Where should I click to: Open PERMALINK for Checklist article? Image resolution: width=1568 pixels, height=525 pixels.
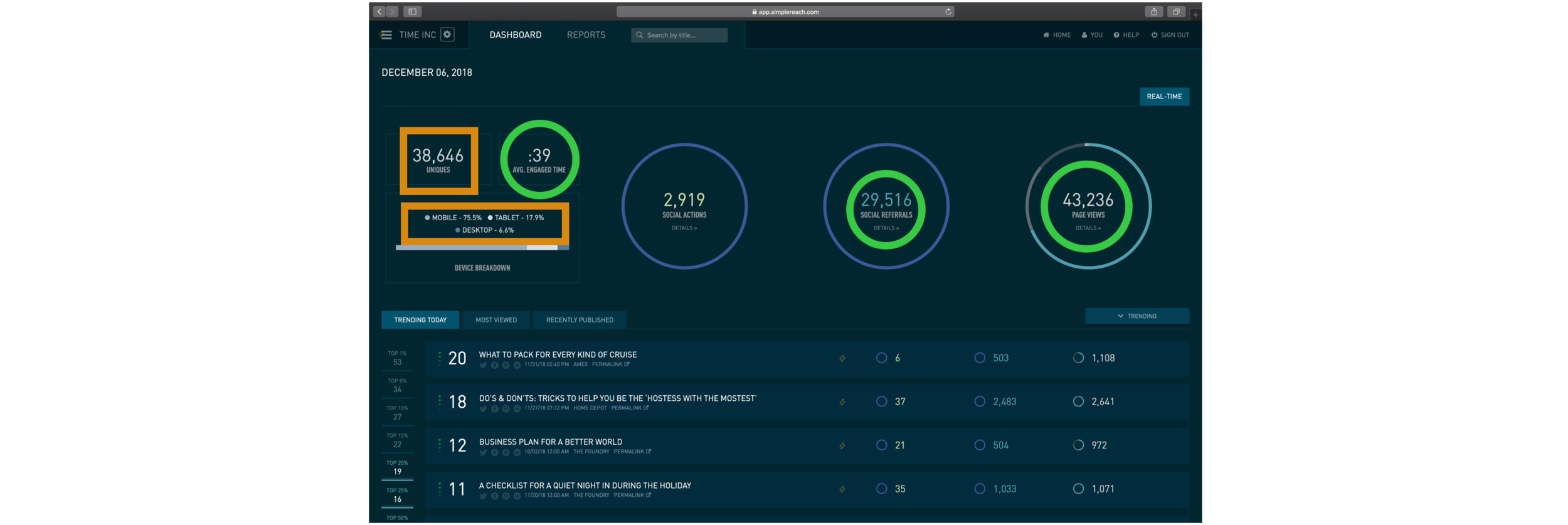point(632,496)
